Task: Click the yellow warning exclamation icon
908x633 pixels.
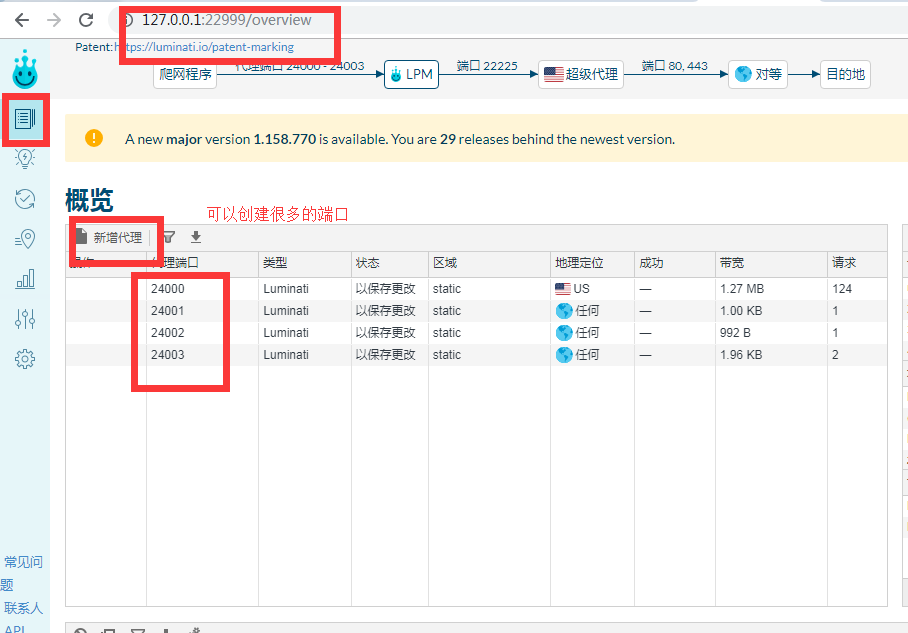Action: coord(94,138)
